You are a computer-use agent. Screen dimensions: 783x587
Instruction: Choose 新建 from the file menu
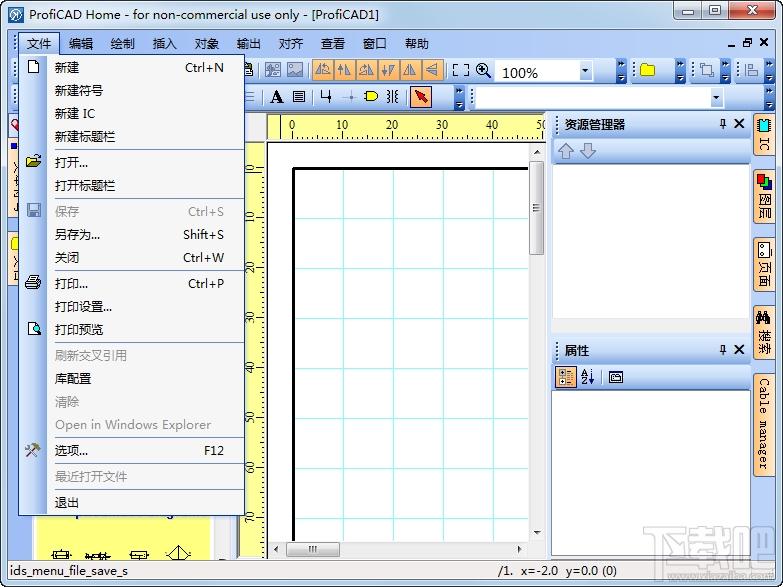132,67
